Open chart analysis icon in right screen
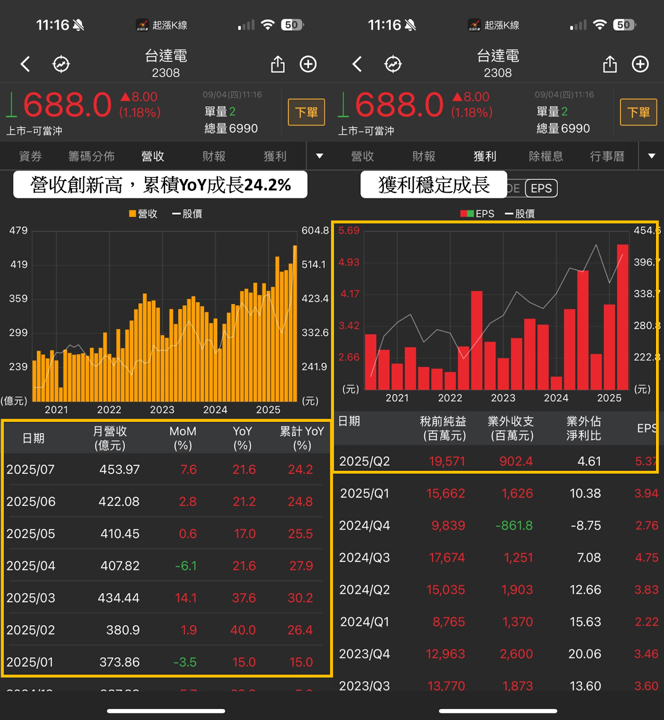 [x=393, y=64]
